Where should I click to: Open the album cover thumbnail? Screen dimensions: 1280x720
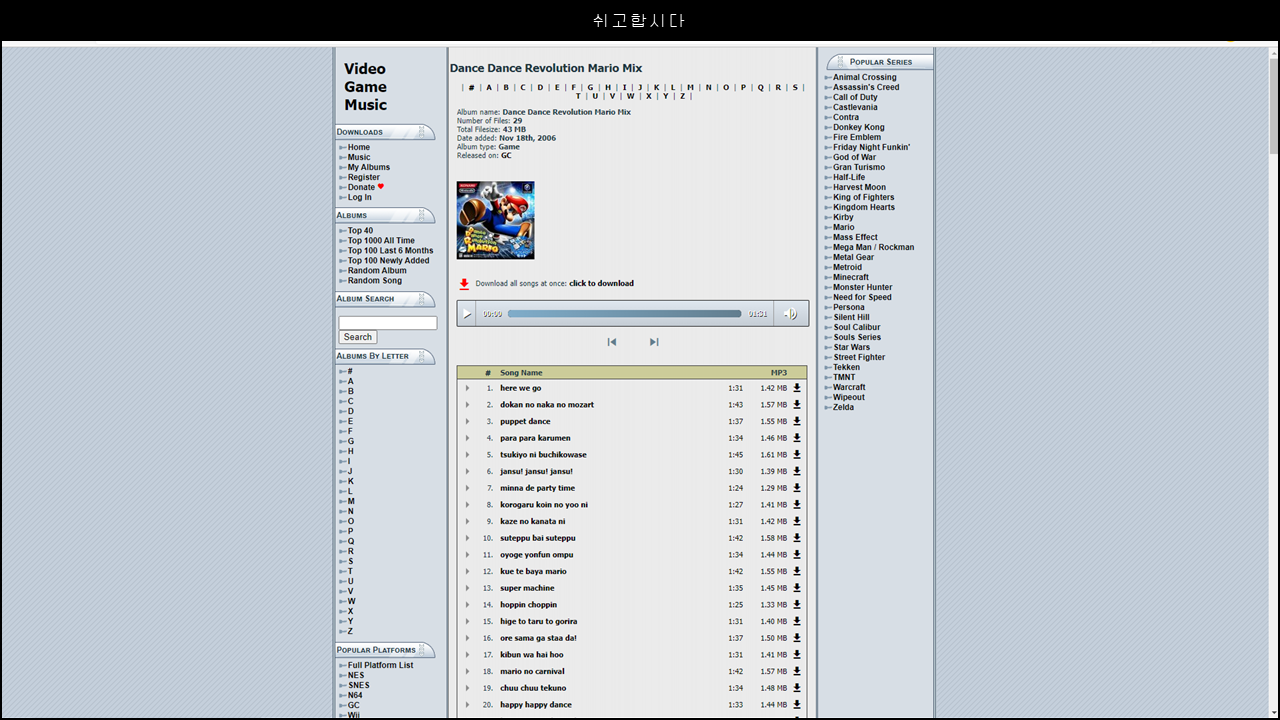pos(496,220)
